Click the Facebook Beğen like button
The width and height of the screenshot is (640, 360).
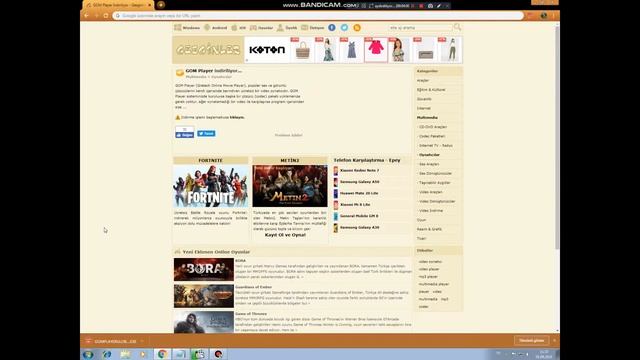click(x=184, y=135)
